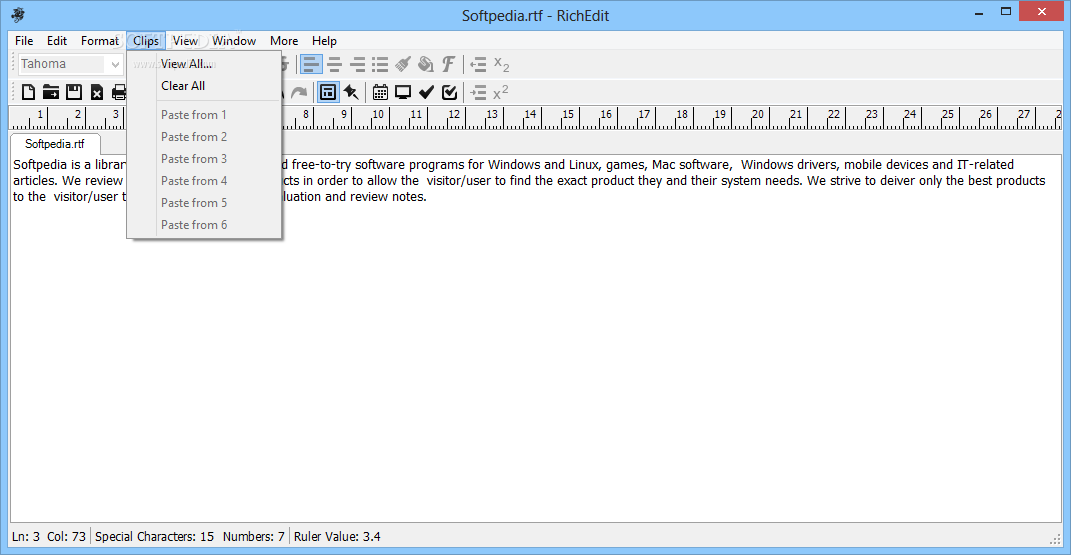Insert the date using the calendar icon

click(380, 92)
